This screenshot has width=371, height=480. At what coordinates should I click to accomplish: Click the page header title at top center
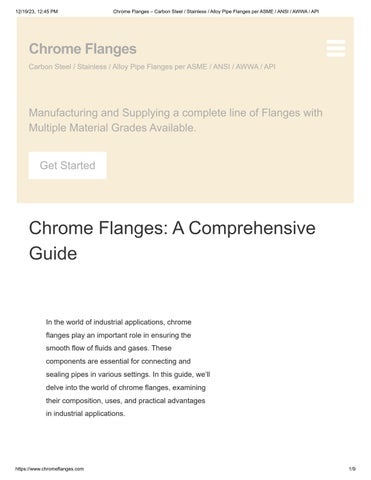(x=216, y=11)
